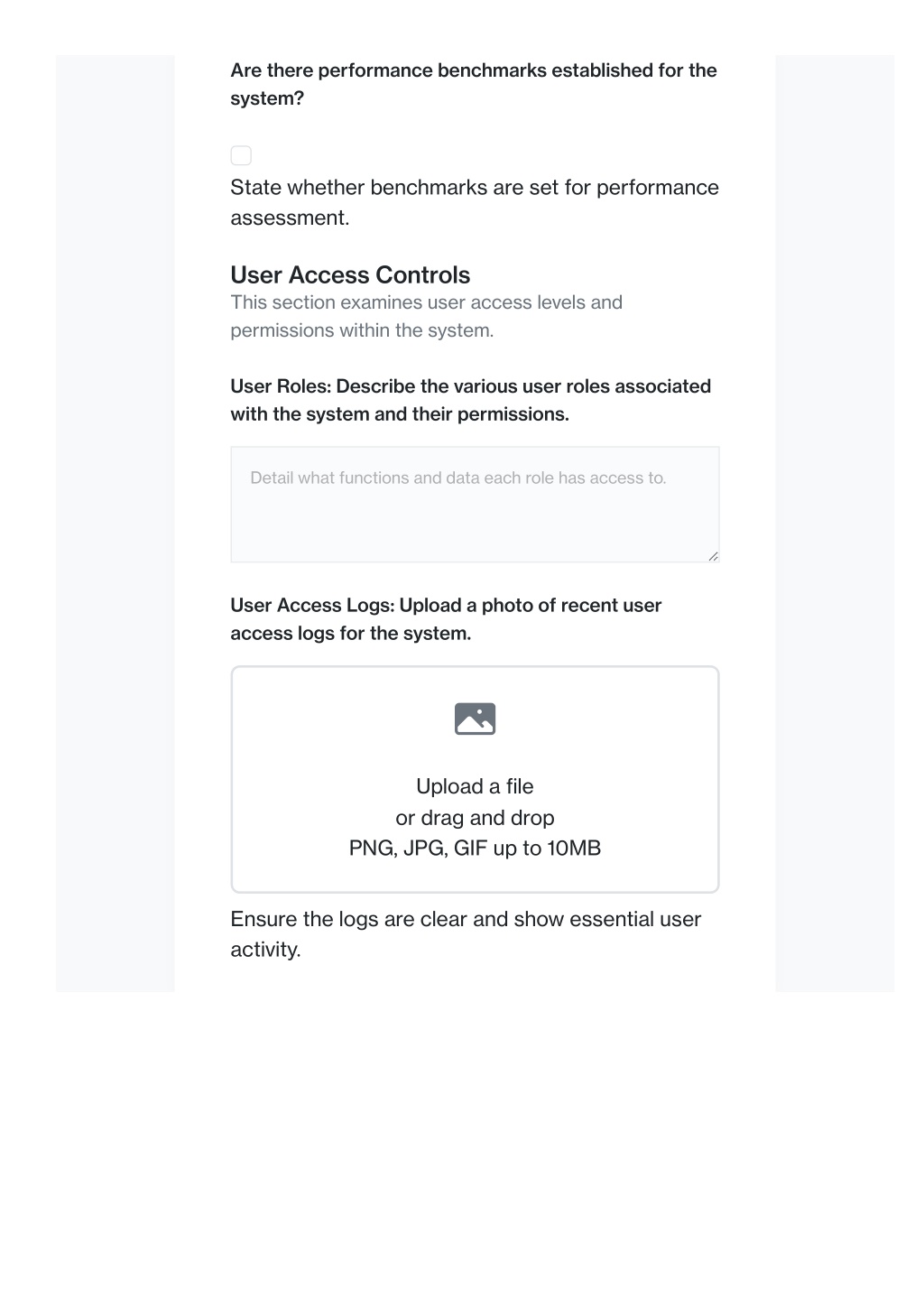The height and width of the screenshot is (1308, 924).
Task: Click the 'Upload a file' link
Action: [x=475, y=786]
